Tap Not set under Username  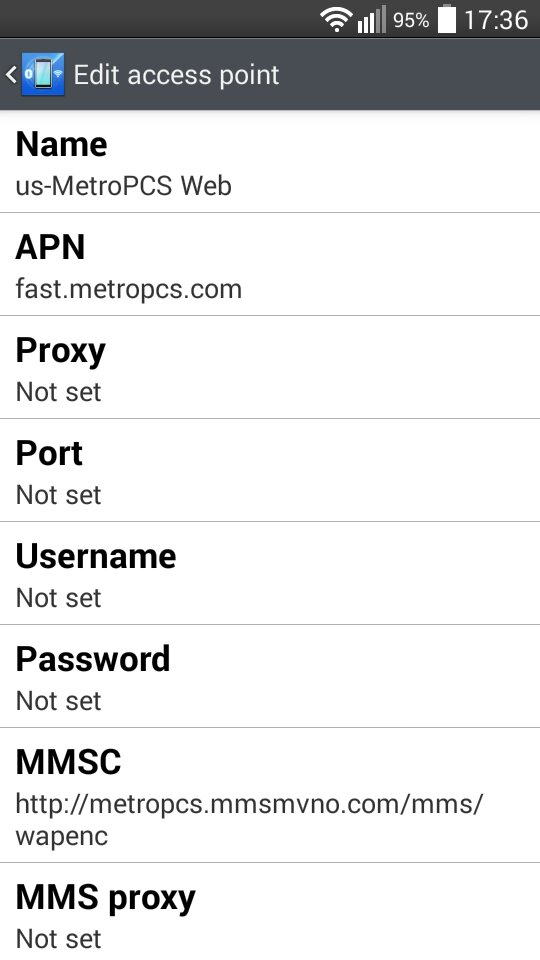59,598
